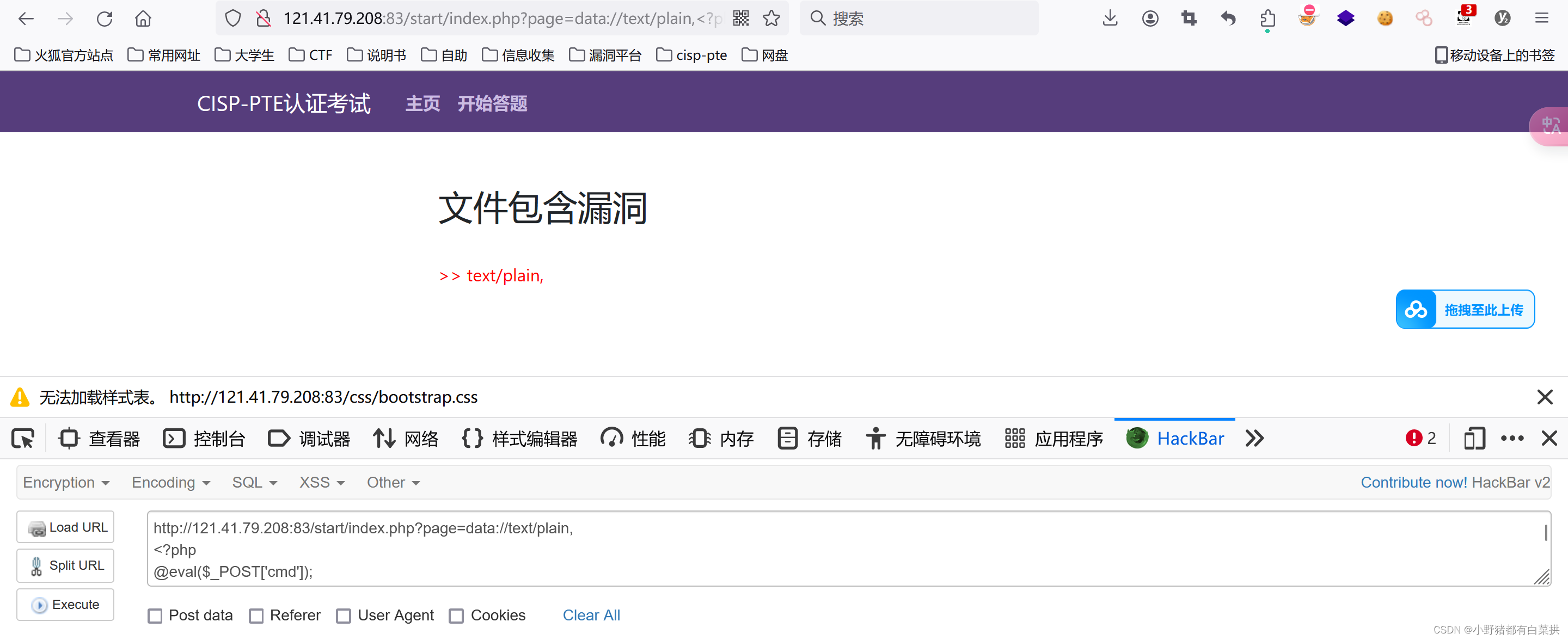Image resolution: width=1568 pixels, height=640 pixels.
Task: Click the Contribute now! link
Action: 1413,482
